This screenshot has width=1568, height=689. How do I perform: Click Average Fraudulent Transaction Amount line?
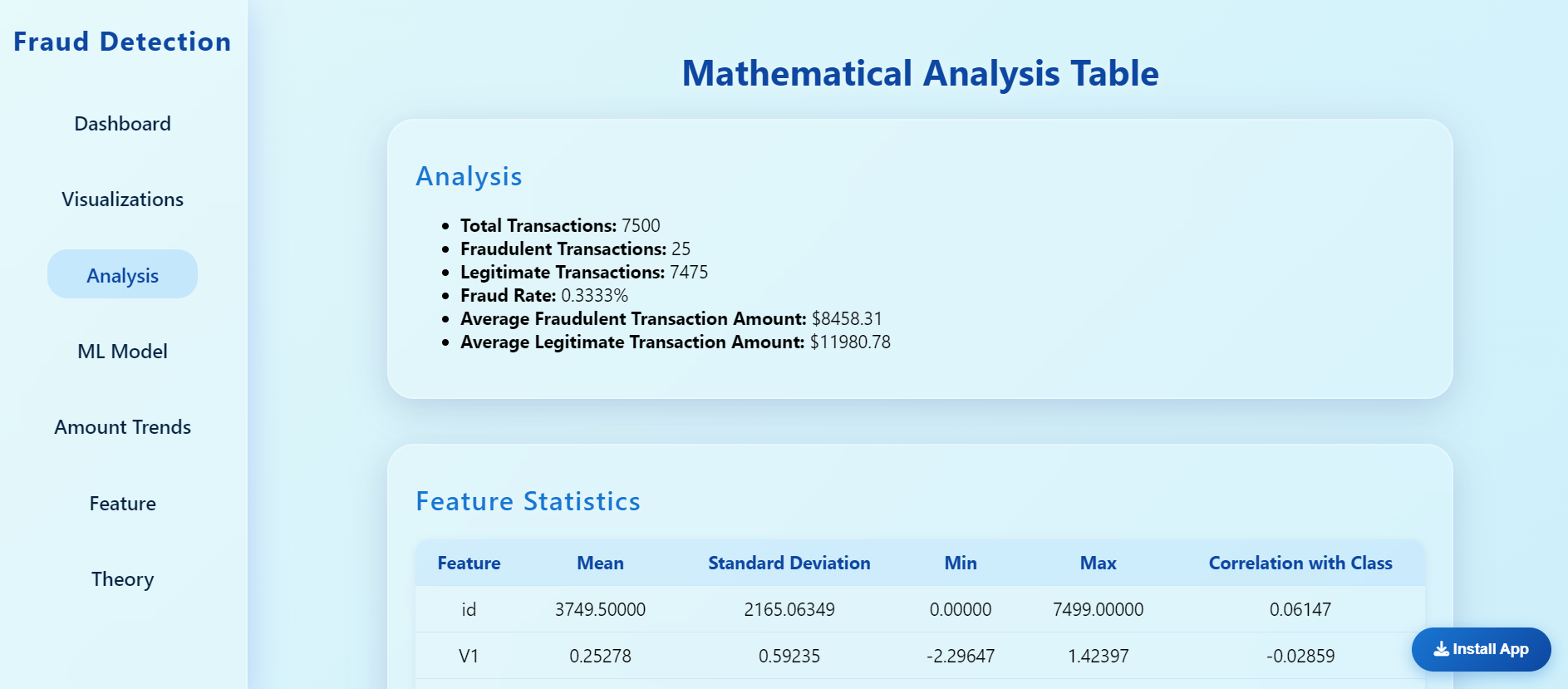[671, 318]
